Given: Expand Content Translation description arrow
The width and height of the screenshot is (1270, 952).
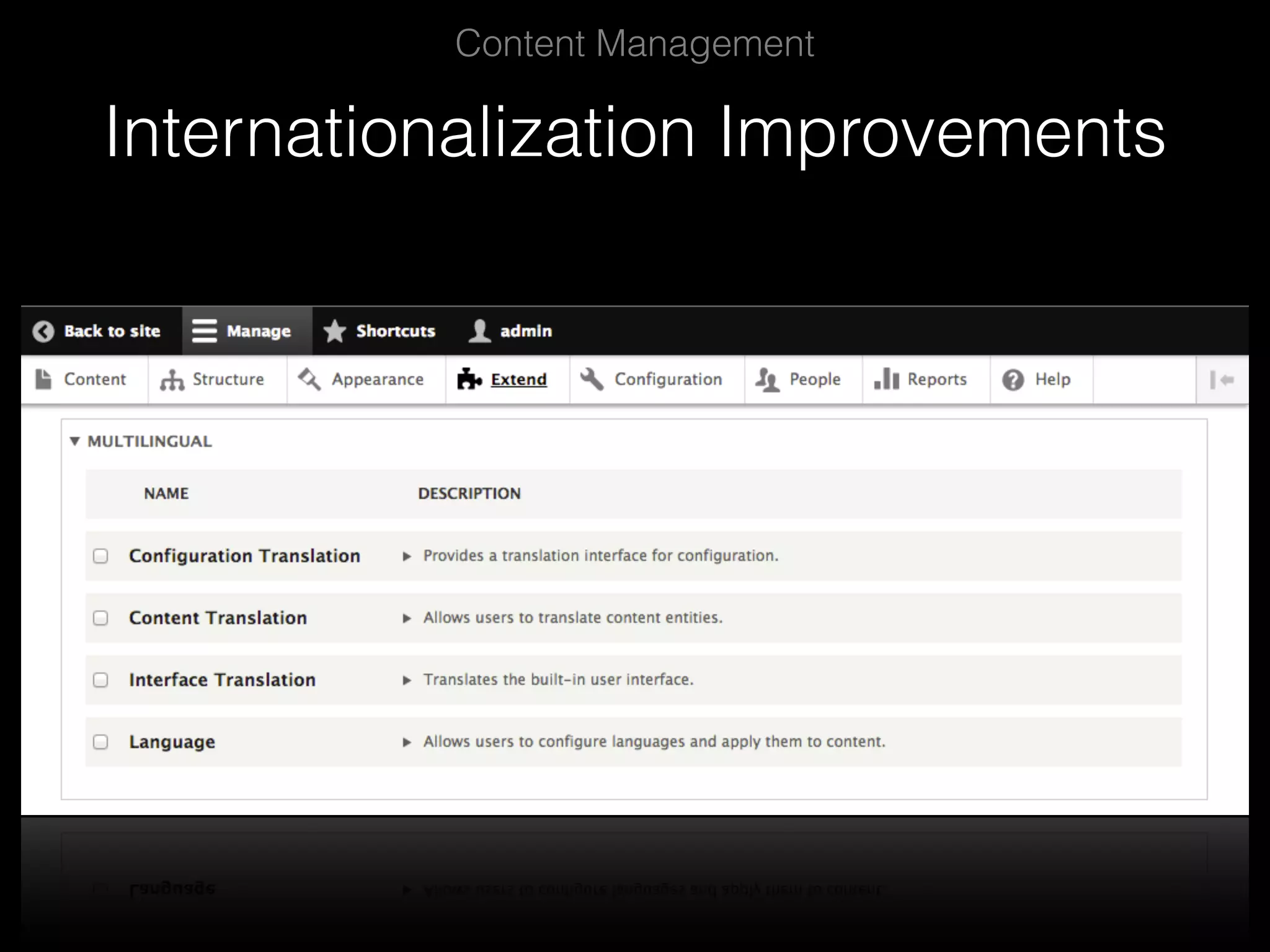Looking at the screenshot, I should (407, 619).
